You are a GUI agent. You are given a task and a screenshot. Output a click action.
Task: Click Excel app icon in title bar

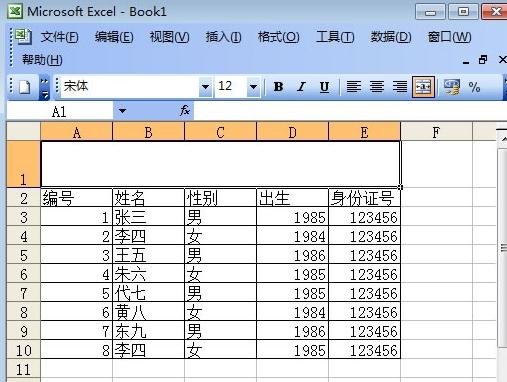point(15,11)
